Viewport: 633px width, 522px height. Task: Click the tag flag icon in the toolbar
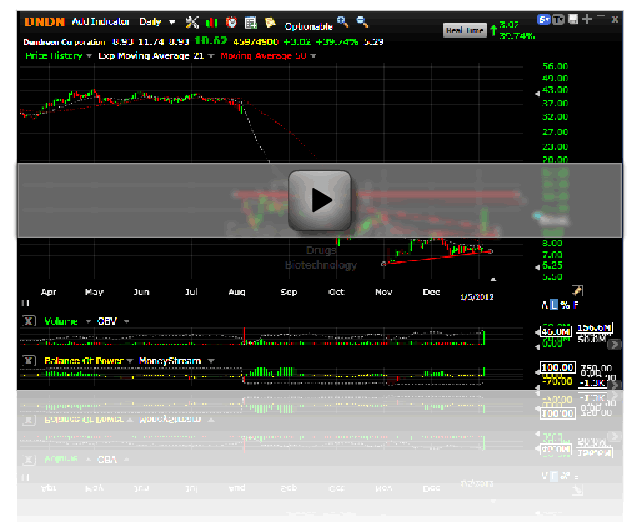[270, 22]
